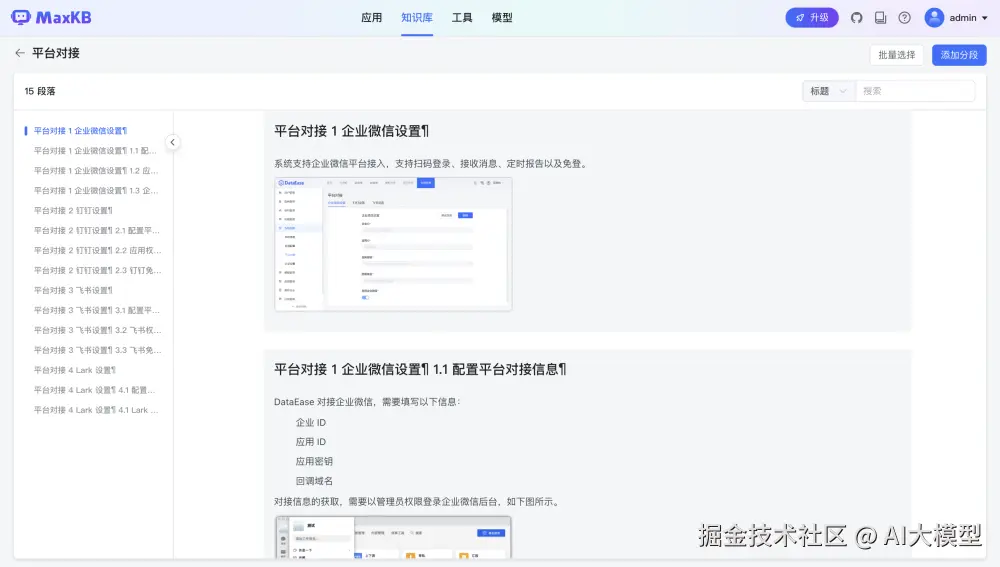The height and width of the screenshot is (567, 1000).
Task: Select outline item 飞书设置 3.1
Action: tap(97, 310)
